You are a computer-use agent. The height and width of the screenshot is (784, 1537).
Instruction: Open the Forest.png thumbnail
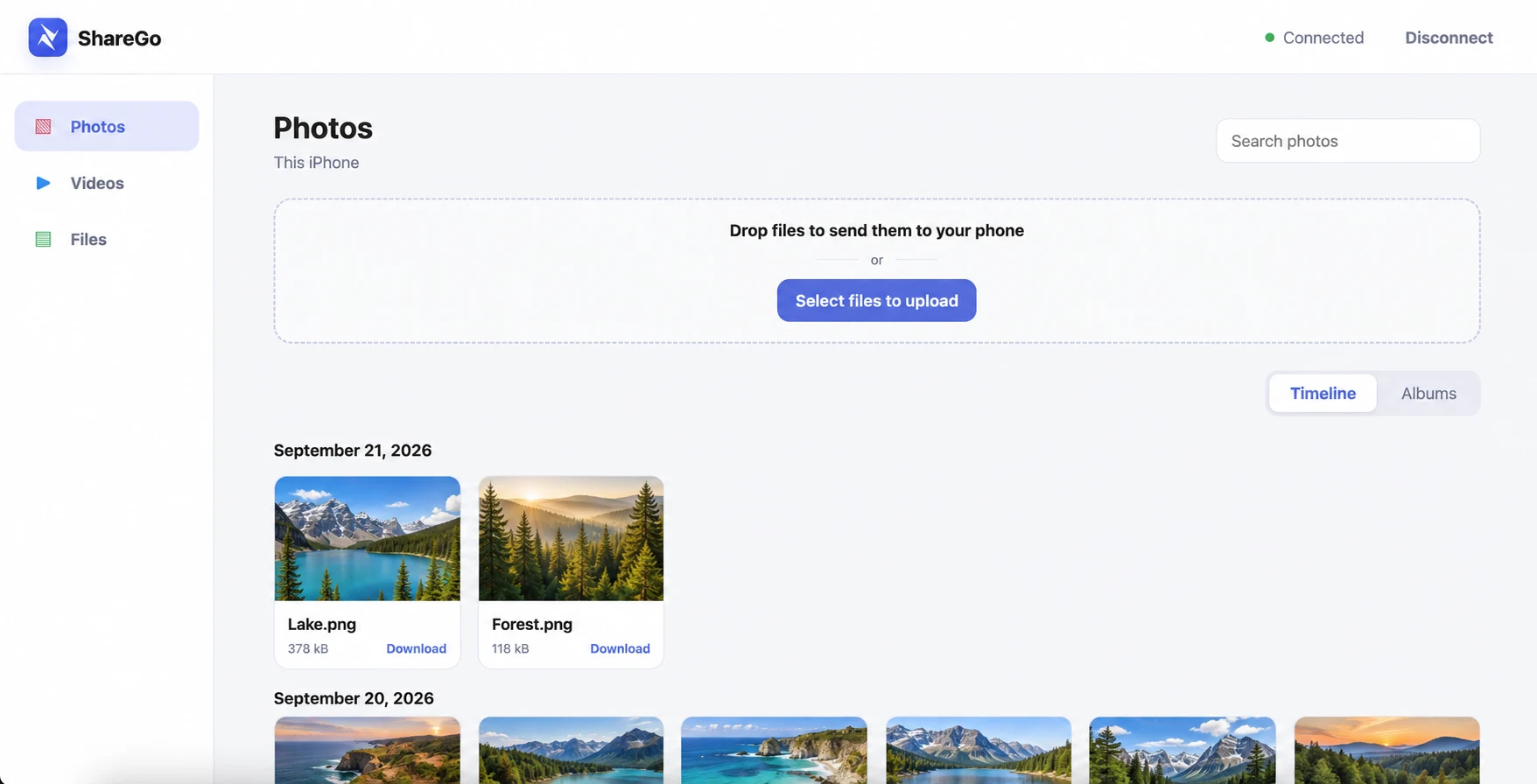tap(571, 538)
